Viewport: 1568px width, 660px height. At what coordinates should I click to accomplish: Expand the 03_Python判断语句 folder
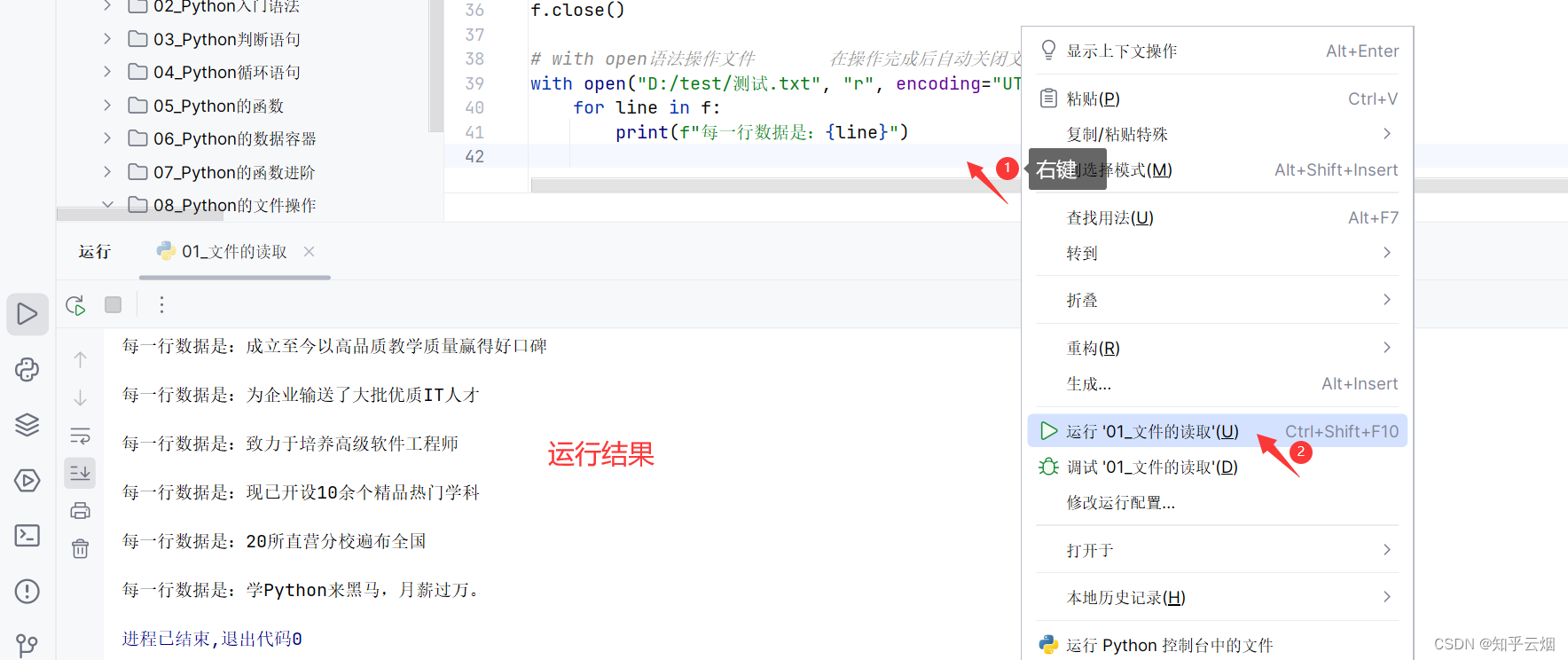[107, 39]
